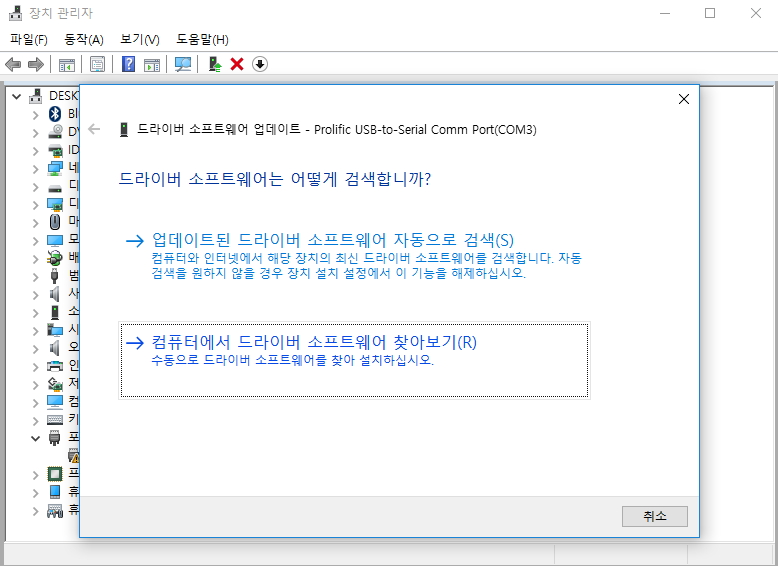The height and width of the screenshot is (566, 778).
Task: Expand the processor category at tree bottom
Action: [36, 473]
